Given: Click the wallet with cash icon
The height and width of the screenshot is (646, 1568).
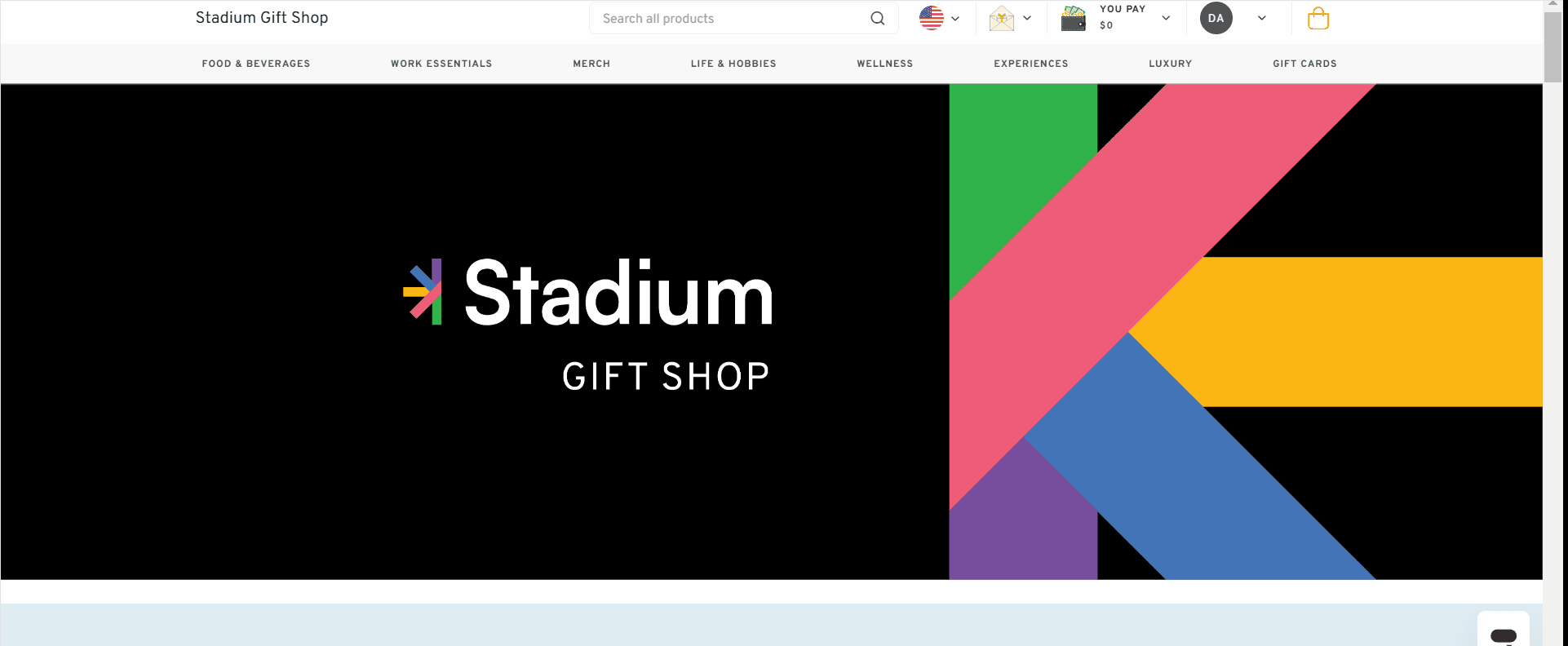Looking at the screenshot, I should click(x=1074, y=18).
